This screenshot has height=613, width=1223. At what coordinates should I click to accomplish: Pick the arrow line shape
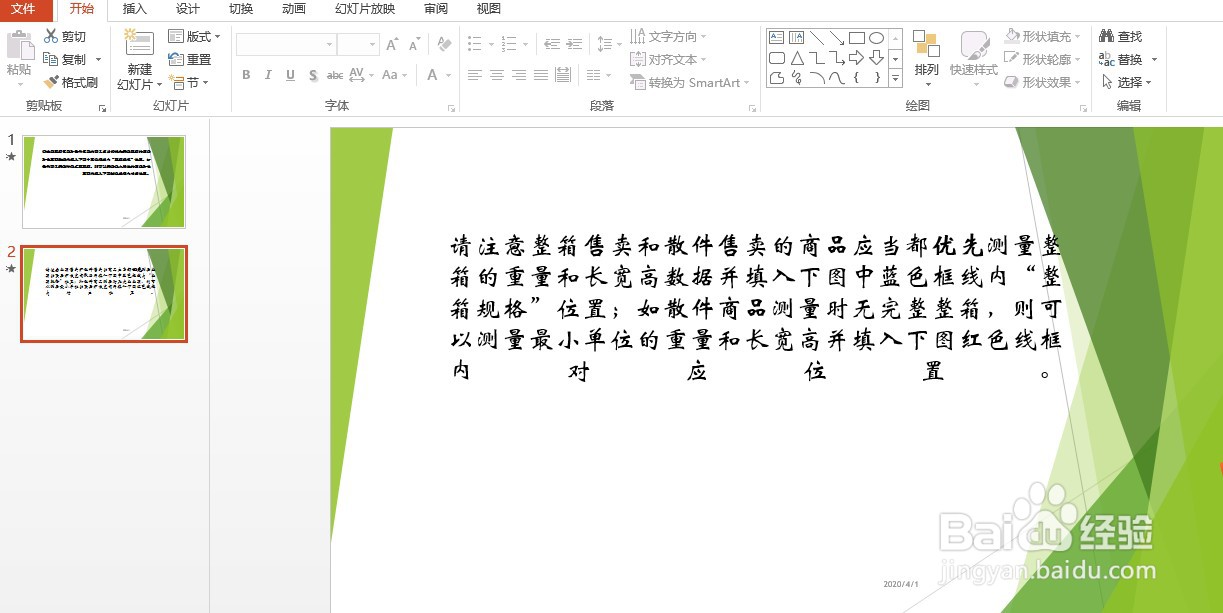click(x=836, y=38)
